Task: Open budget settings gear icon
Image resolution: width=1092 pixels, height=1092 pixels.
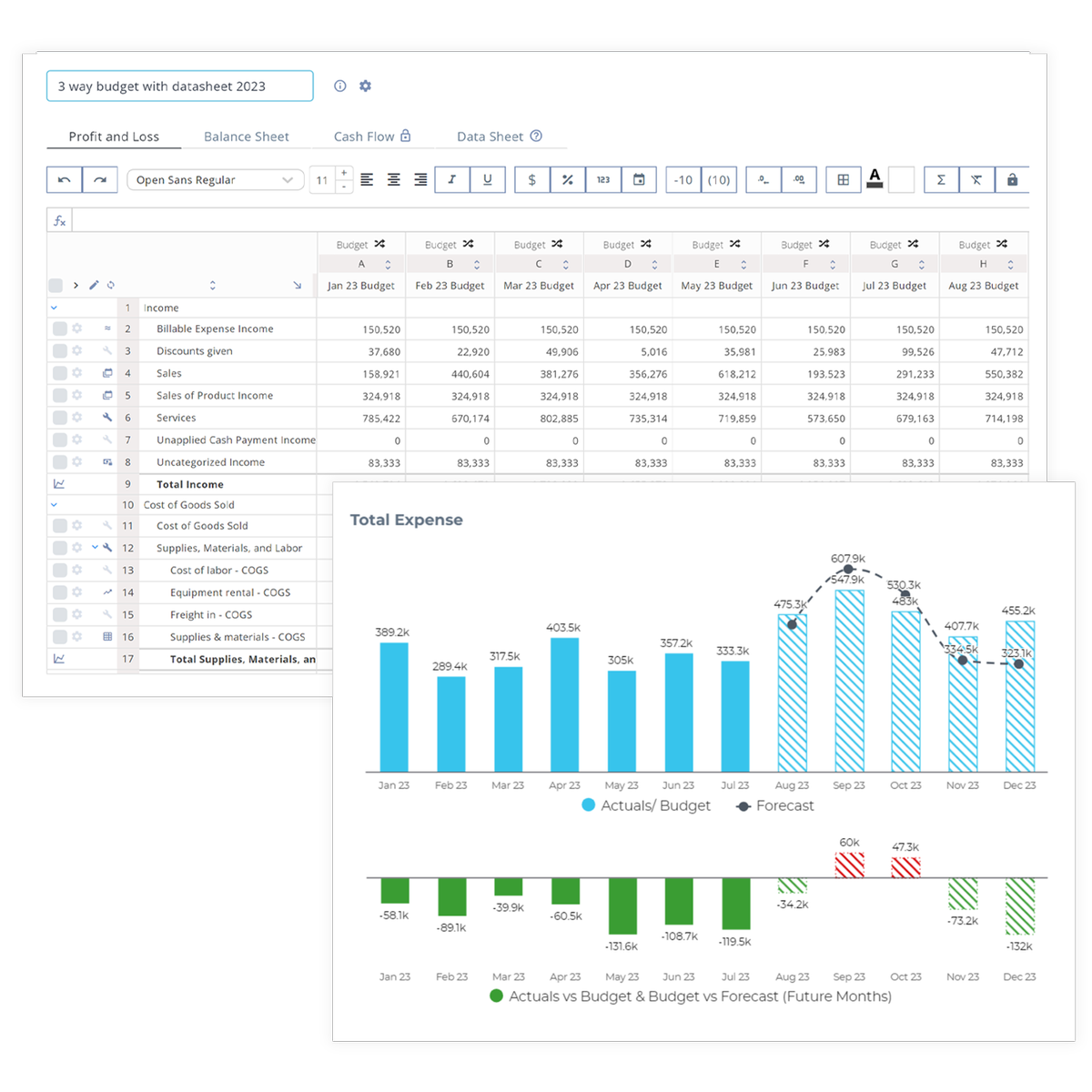Action: [x=365, y=86]
